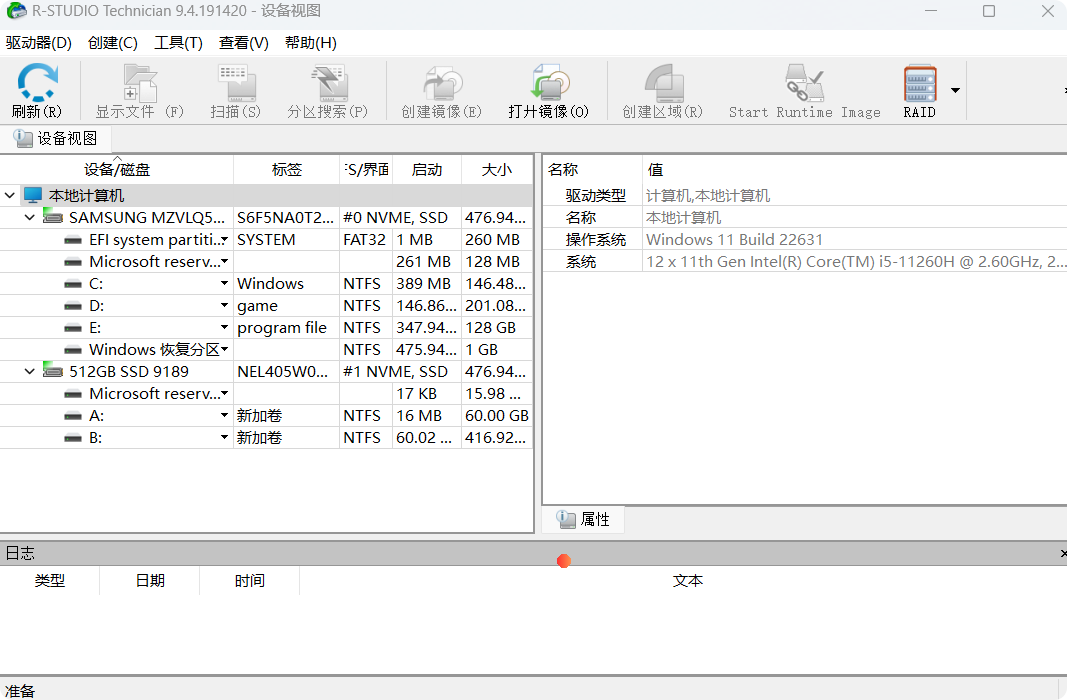Click the RAID toolbar icon
The image size is (1067, 700).
pyautogui.click(x=920, y=83)
